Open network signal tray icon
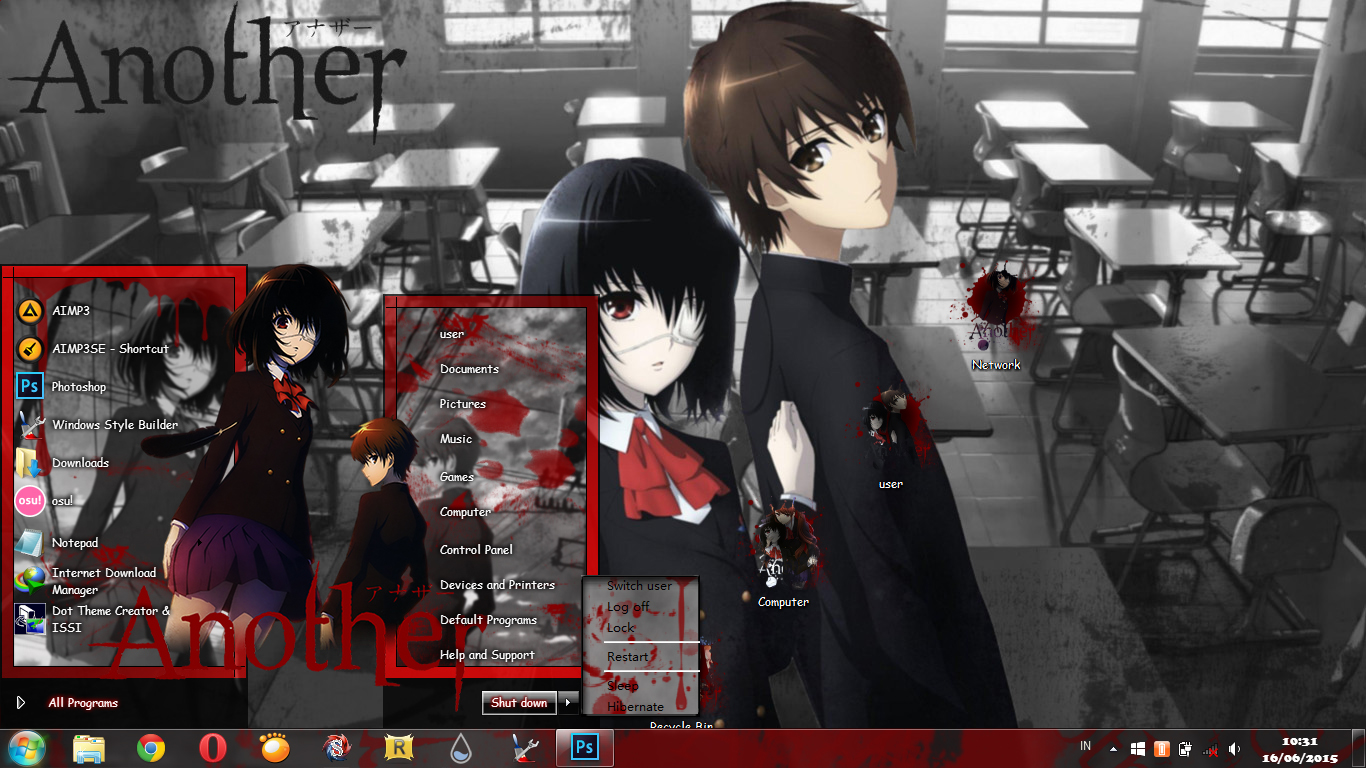1366x768 pixels. pos(1210,748)
